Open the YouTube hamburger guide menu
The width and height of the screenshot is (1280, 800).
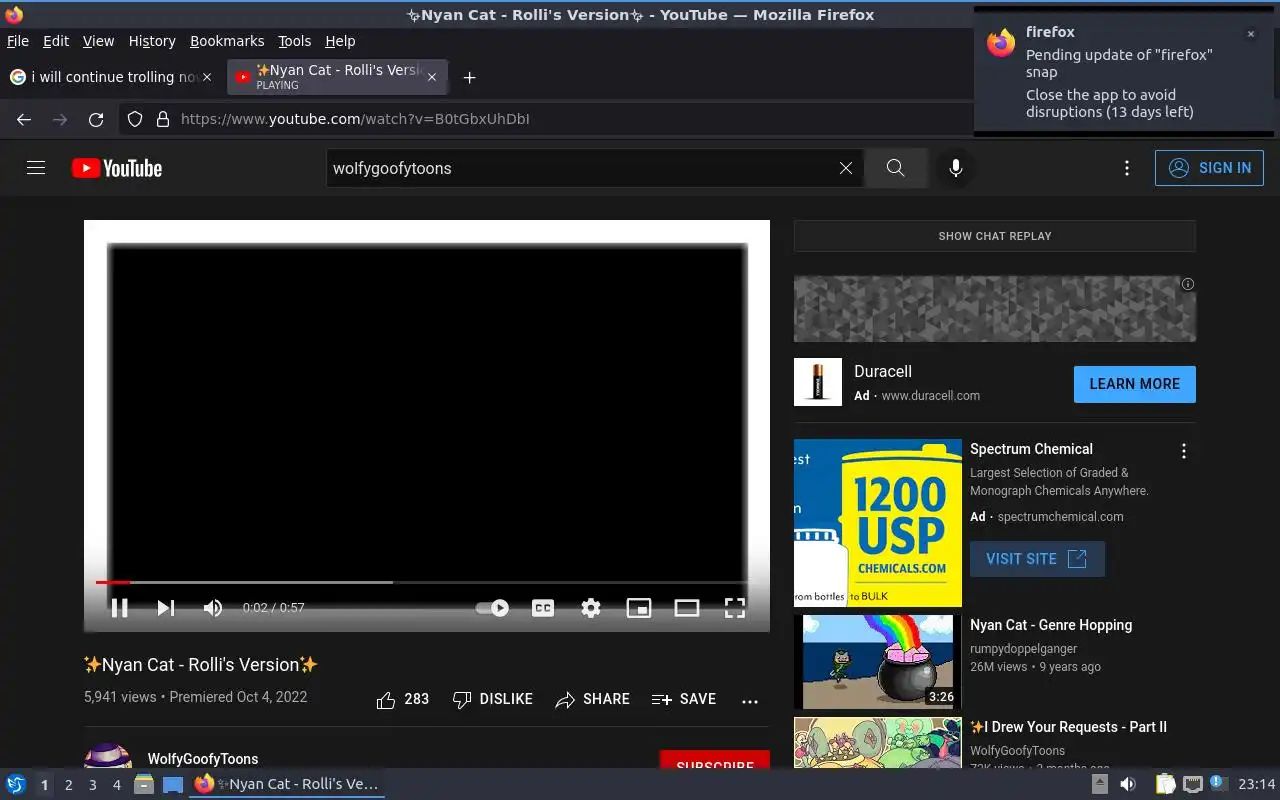pos(36,168)
